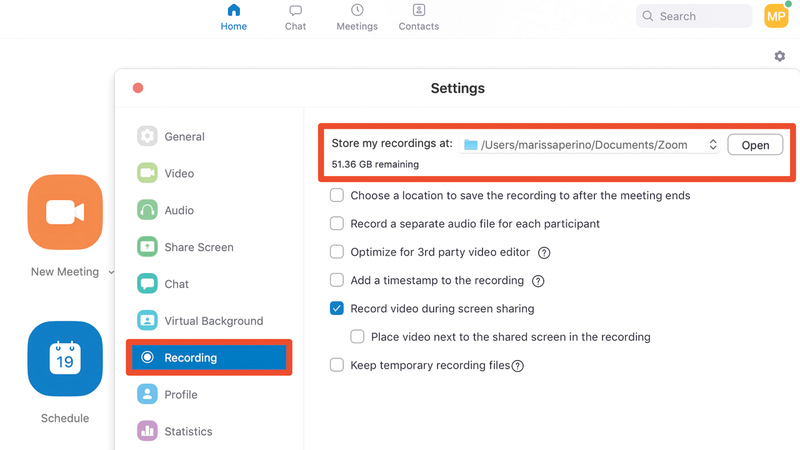Image resolution: width=800 pixels, height=450 pixels.
Task: Click the help icon beside 3rd party video editor
Action: coord(545,253)
